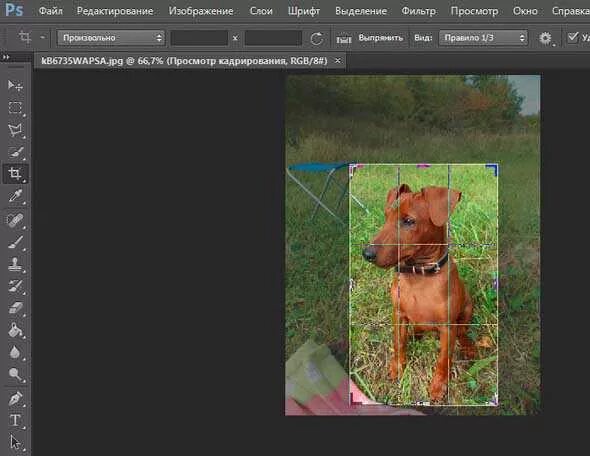Toggle delete cropped pixels checkbox
This screenshot has width=590, height=456.
[x=573, y=37]
